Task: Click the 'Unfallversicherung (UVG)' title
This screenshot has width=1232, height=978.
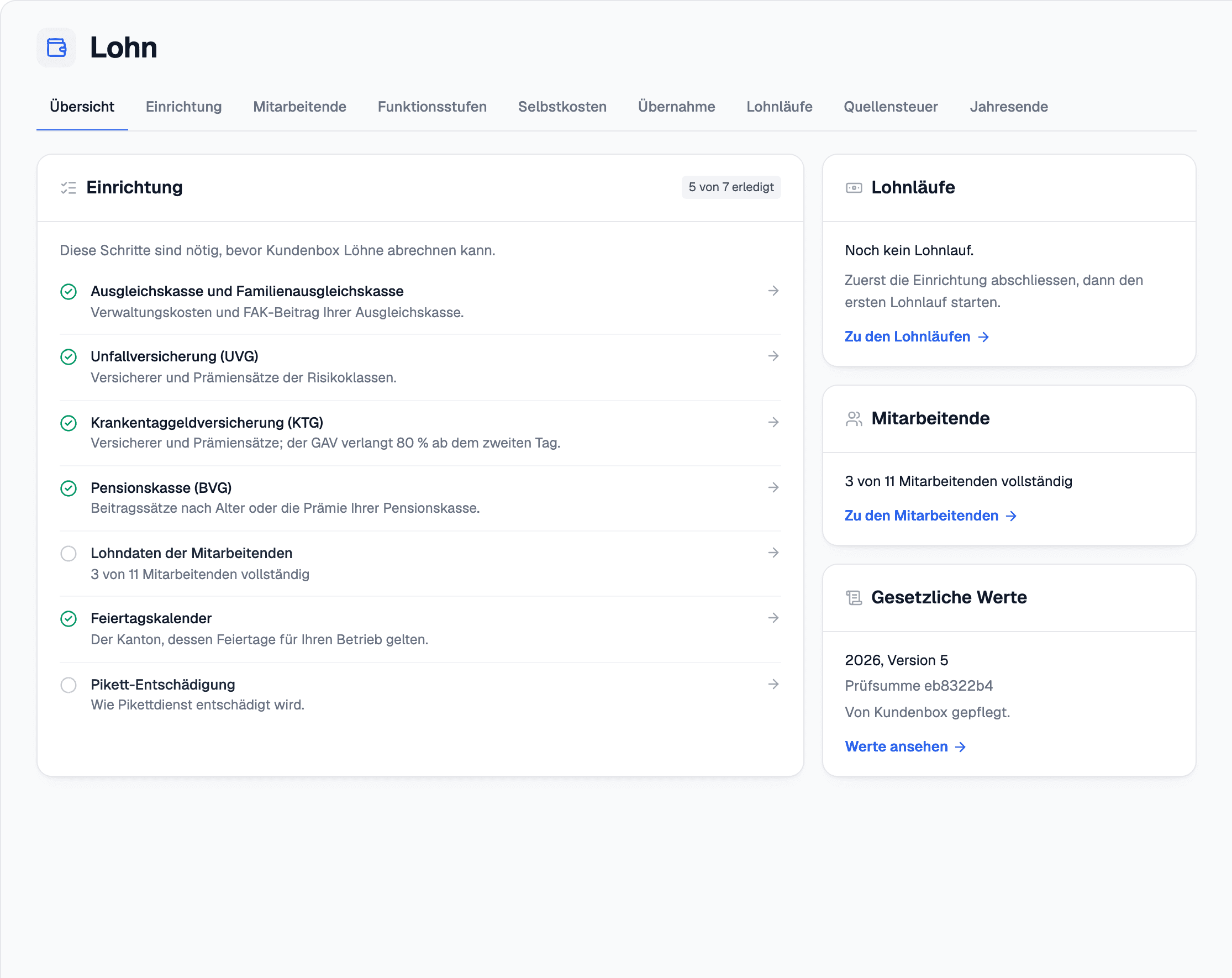Action: pos(174,357)
